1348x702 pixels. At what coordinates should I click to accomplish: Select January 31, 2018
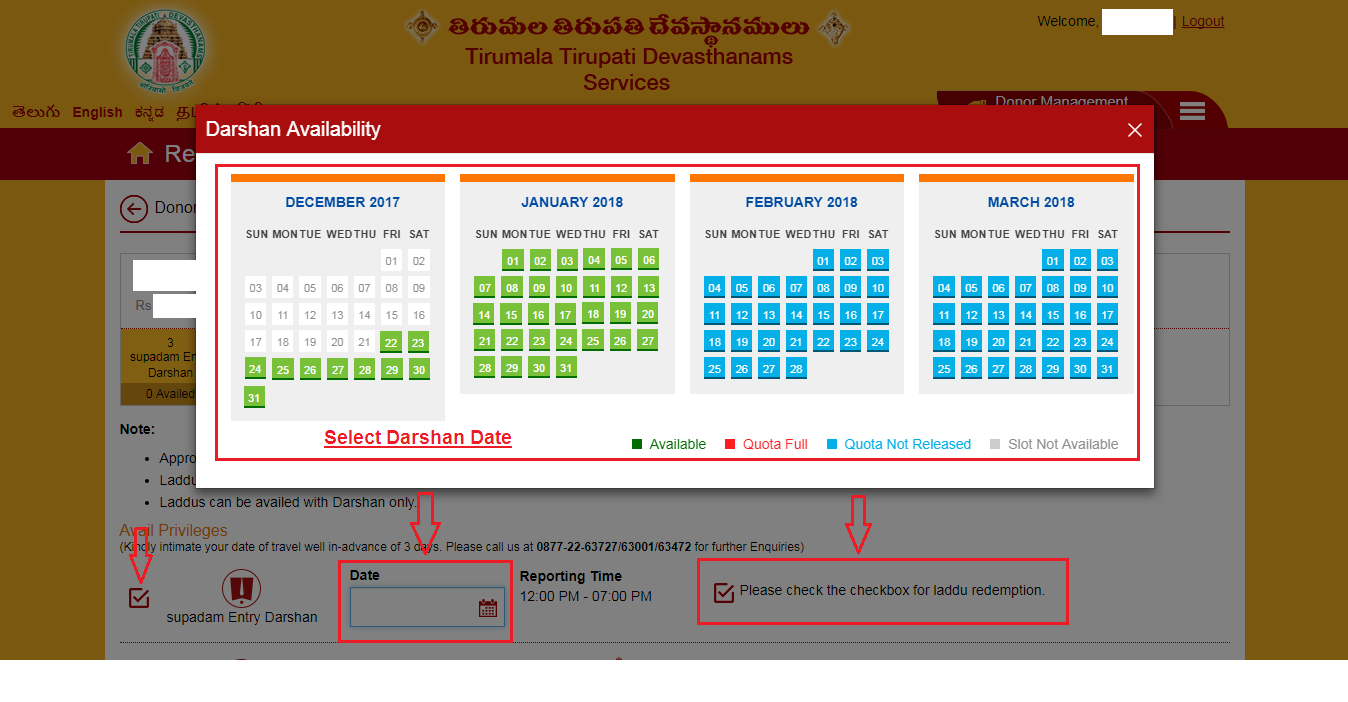567,368
